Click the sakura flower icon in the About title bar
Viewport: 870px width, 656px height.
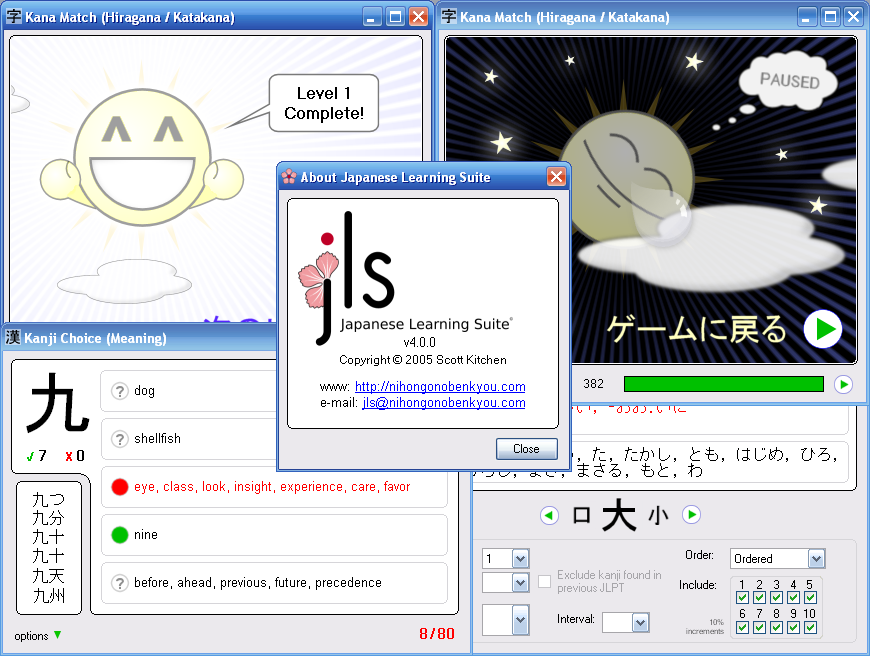coord(289,177)
